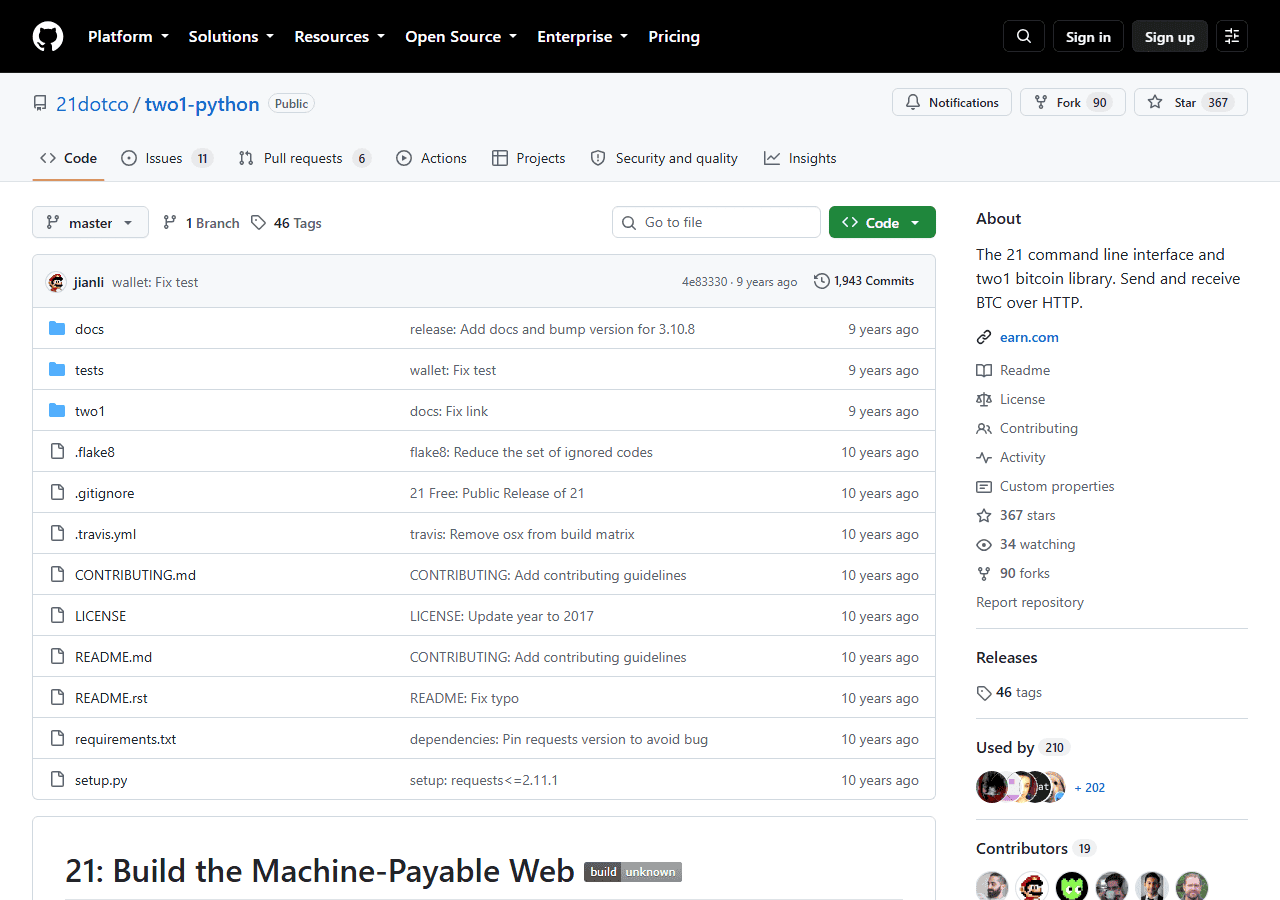1280x900 pixels.
Task: Click Report repository link
Action: [1030, 602]
